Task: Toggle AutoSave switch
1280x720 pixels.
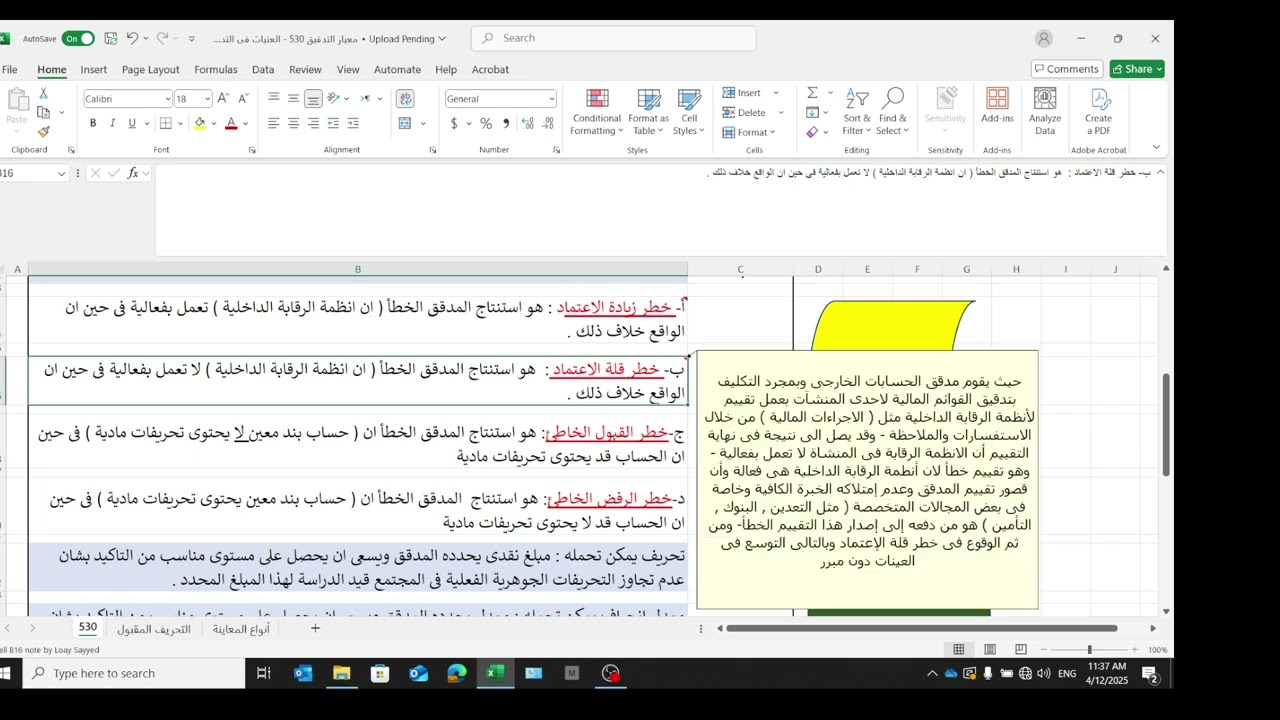Action: pos(78,38)
